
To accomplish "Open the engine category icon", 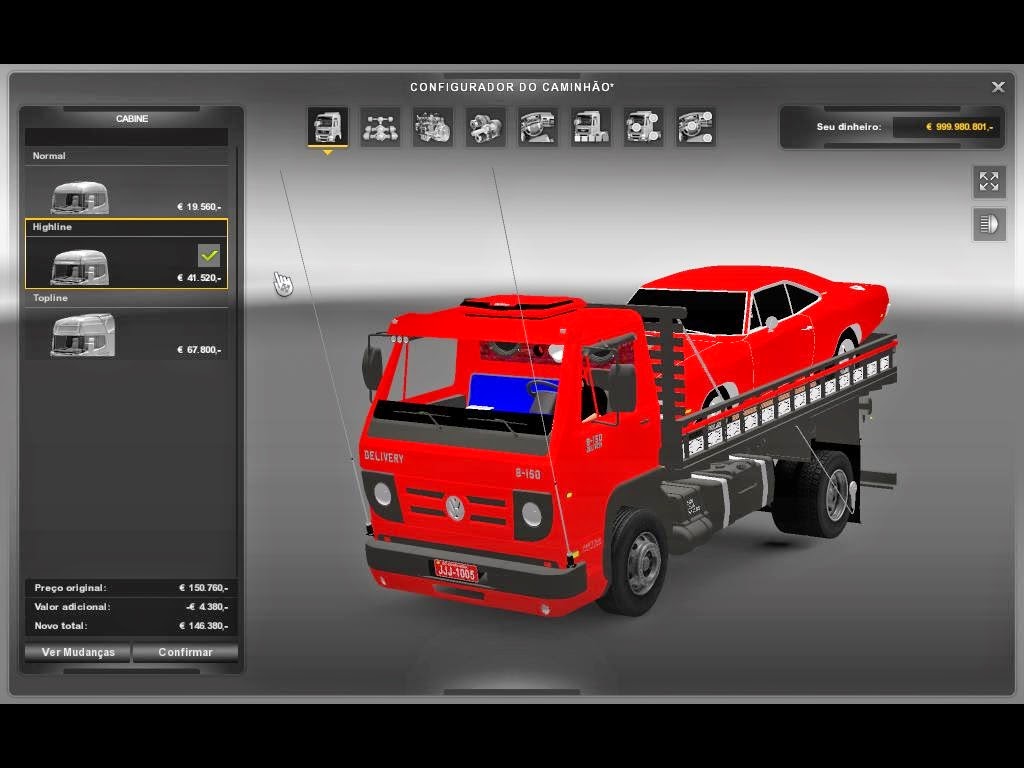I will 433,127.
